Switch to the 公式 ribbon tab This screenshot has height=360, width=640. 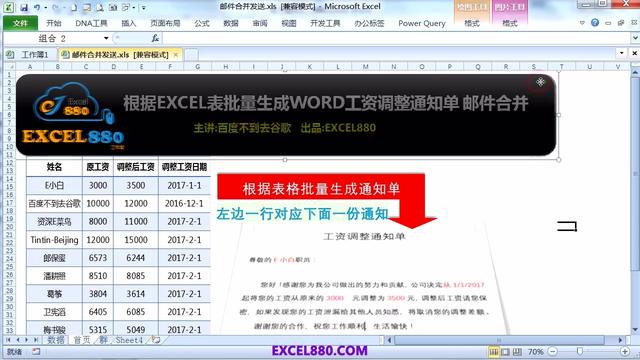point(202,23)
